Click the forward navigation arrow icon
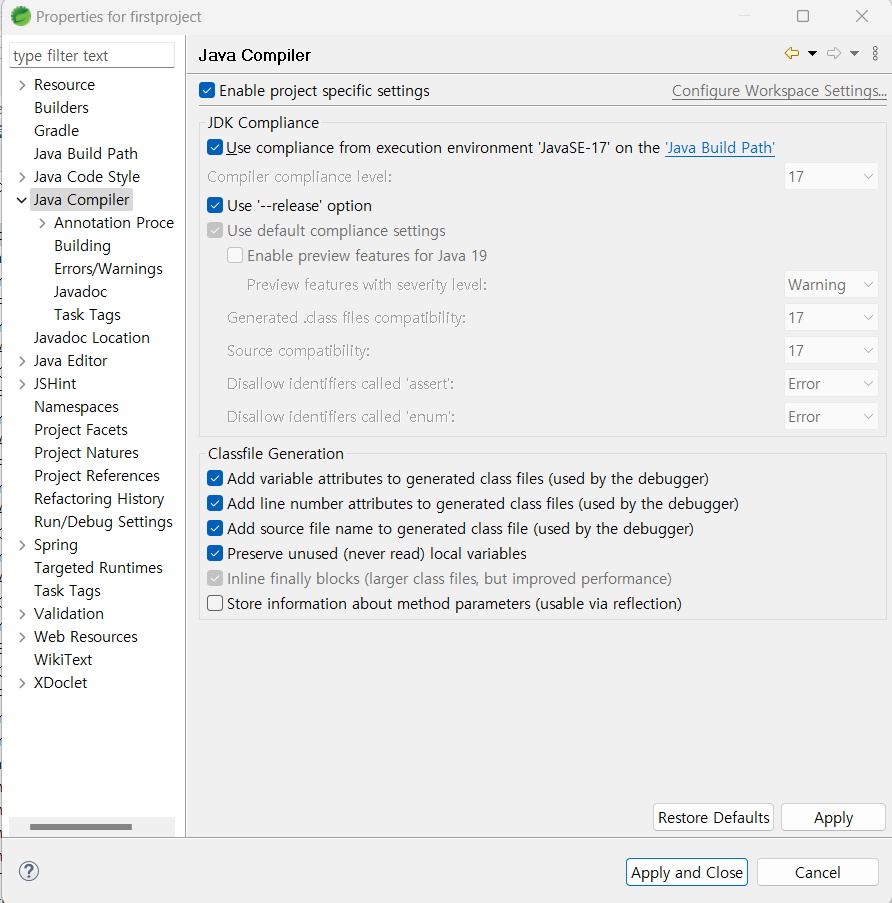892x903 pixels. (834, 54)
